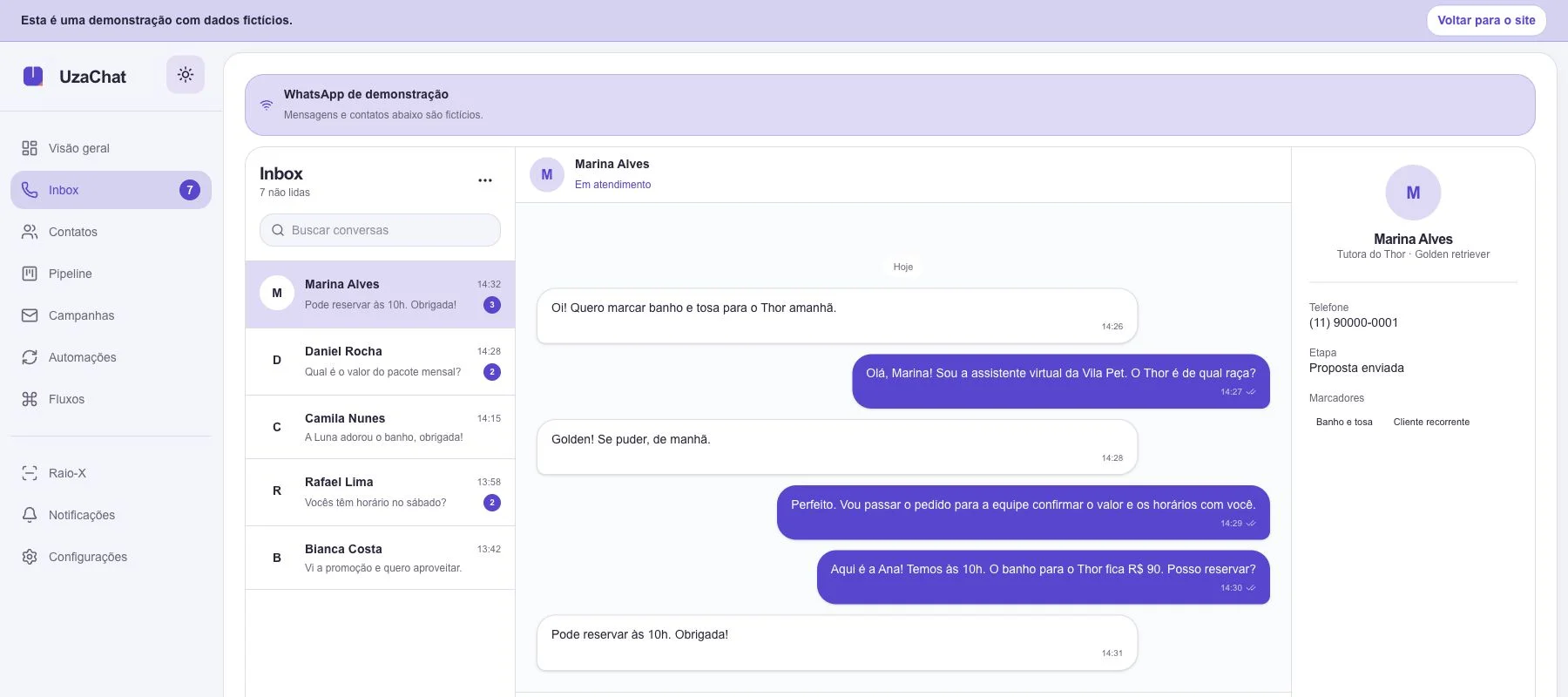
Task: Click the Voltar para o site button
Action: click(x=1486, y=20)
